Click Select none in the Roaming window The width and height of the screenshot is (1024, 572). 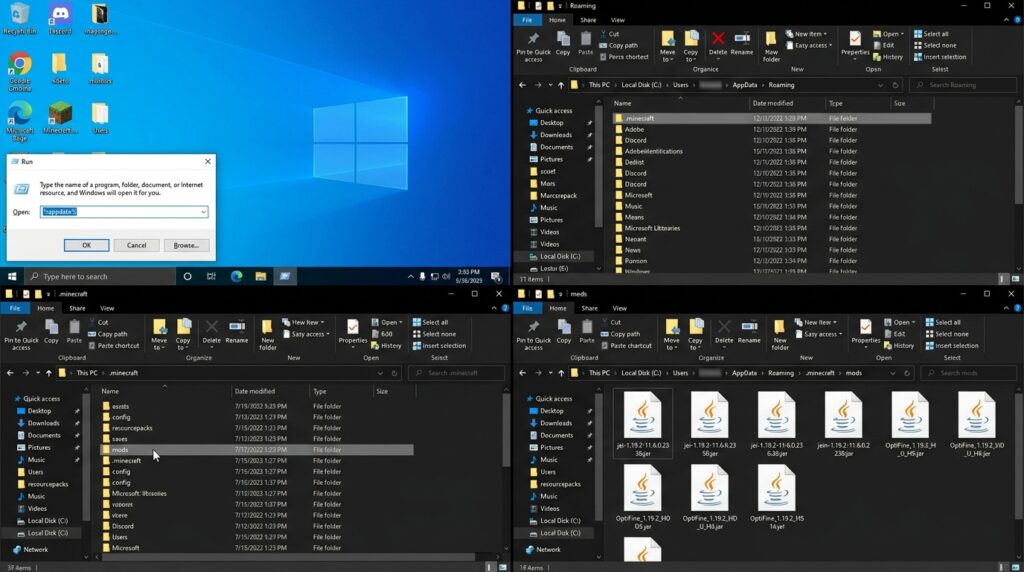(935, 45)
